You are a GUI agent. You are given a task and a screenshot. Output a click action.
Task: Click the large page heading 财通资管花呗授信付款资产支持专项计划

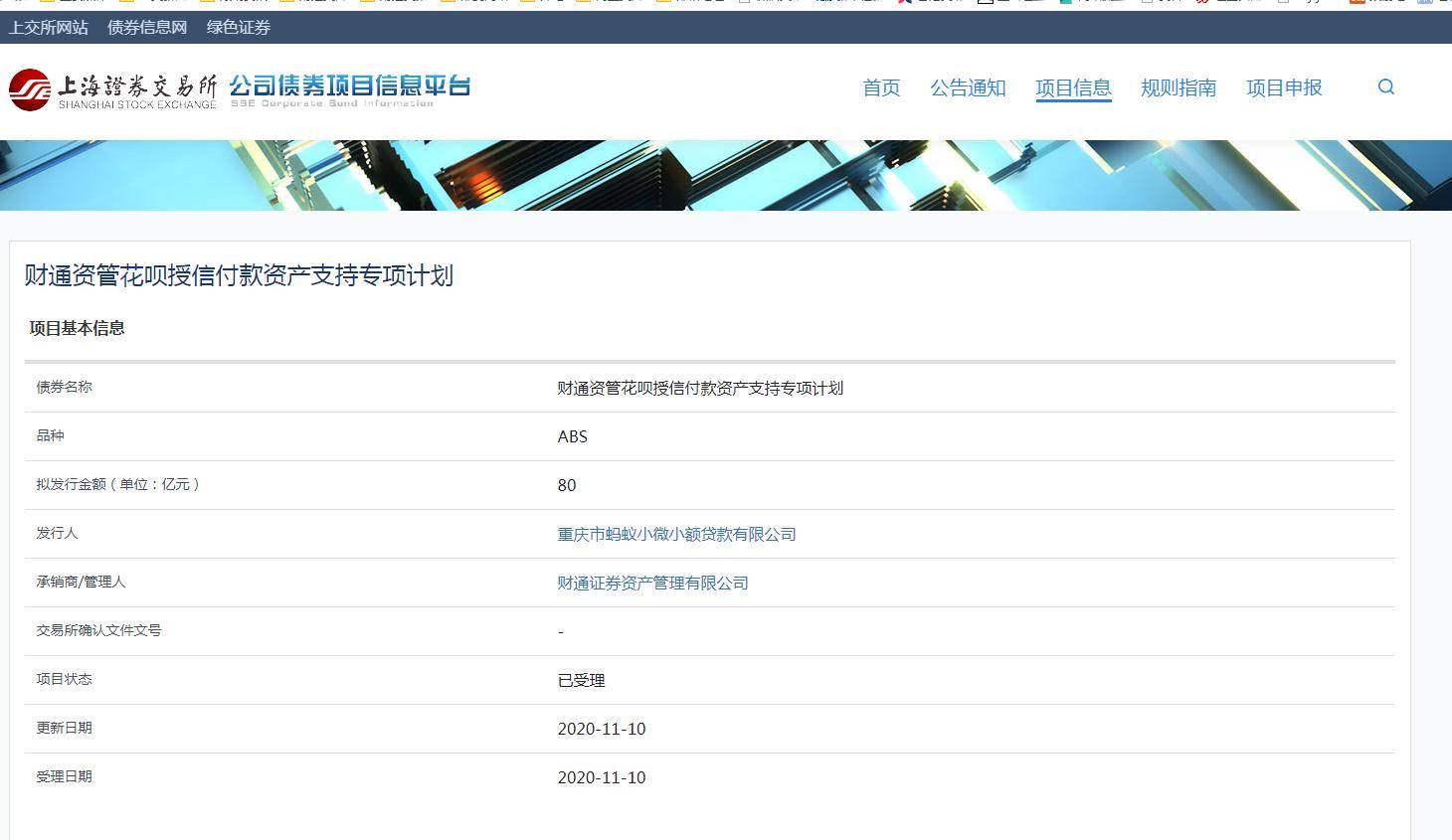[239, 275]
